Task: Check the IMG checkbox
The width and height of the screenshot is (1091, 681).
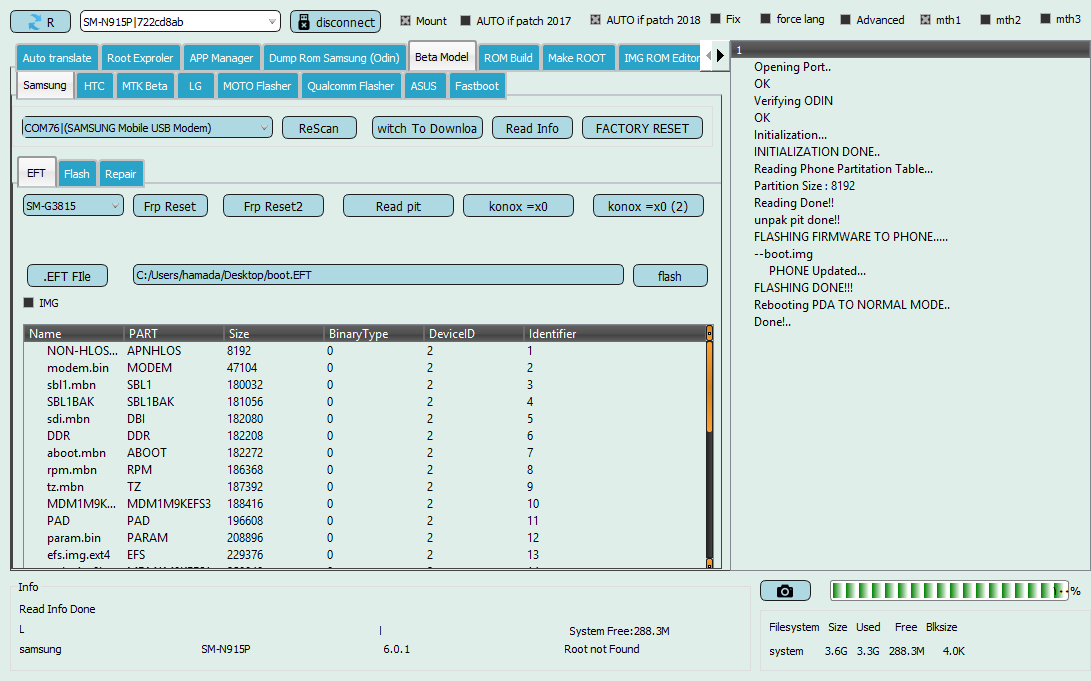Action: 29,303
